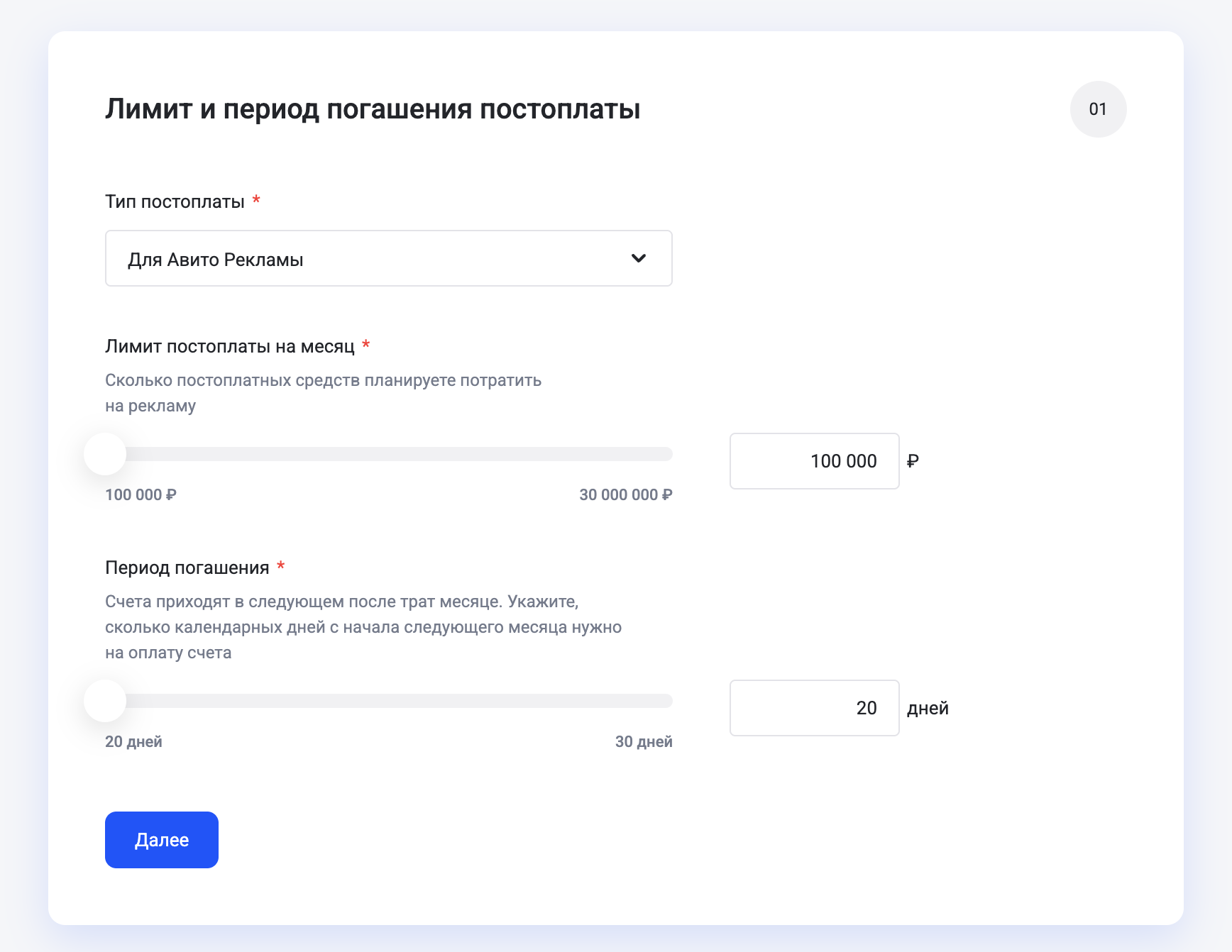The width and height of the screenshot is (1232, 952).
Task: Select the "100 000" ruble input field
Action: [x=814, y=460]
